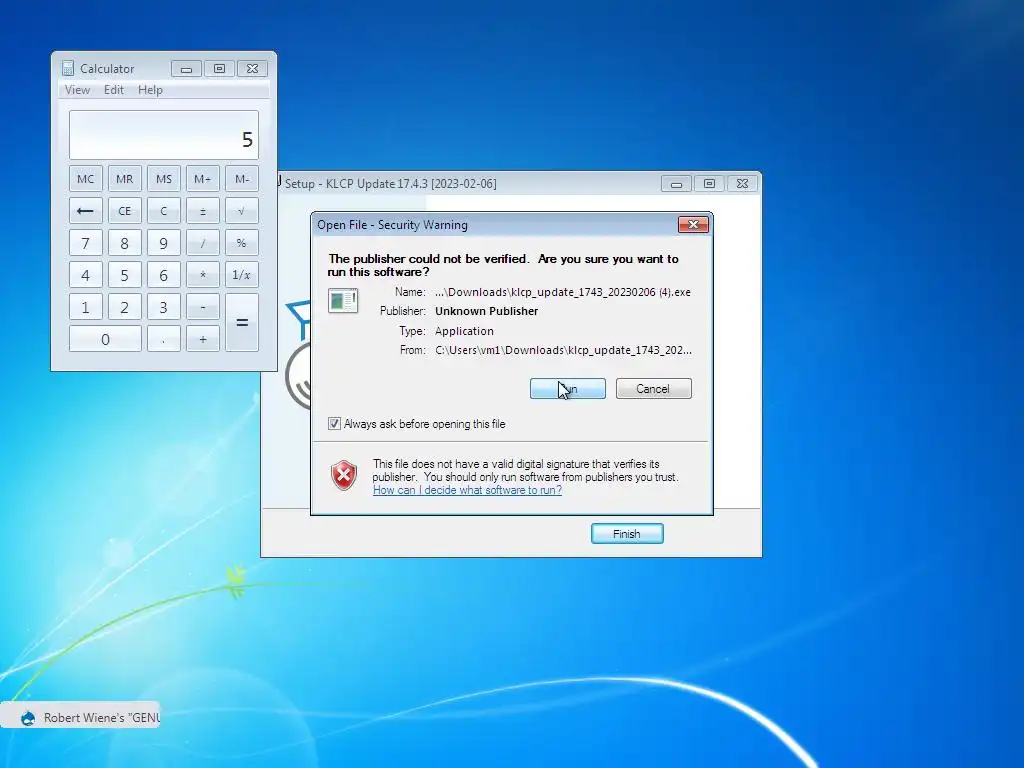The height and width of the screenshot is (768, 1024).
Task: Maximize the KLCP Update Setup window
Action: pyautogui.click(x=709, y=184)
